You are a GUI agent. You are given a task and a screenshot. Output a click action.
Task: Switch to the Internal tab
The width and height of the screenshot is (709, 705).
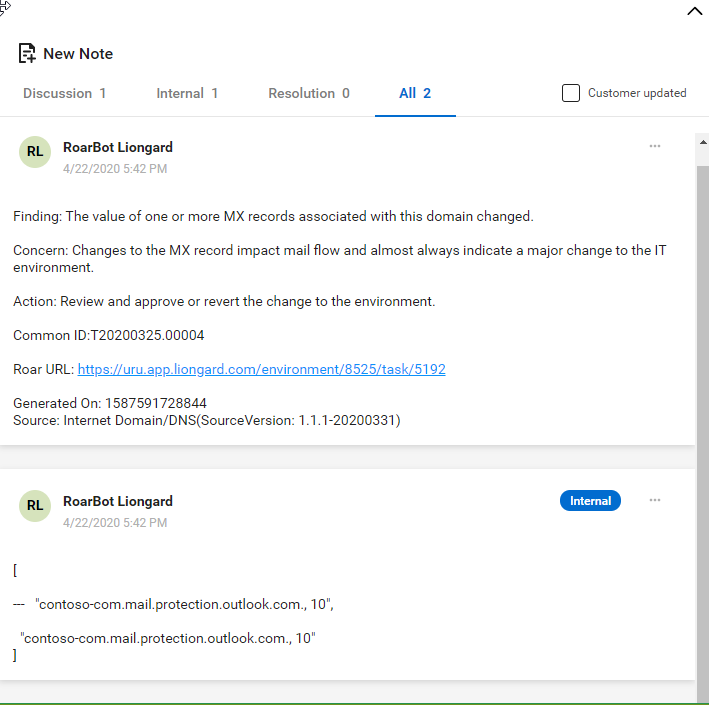187,93
